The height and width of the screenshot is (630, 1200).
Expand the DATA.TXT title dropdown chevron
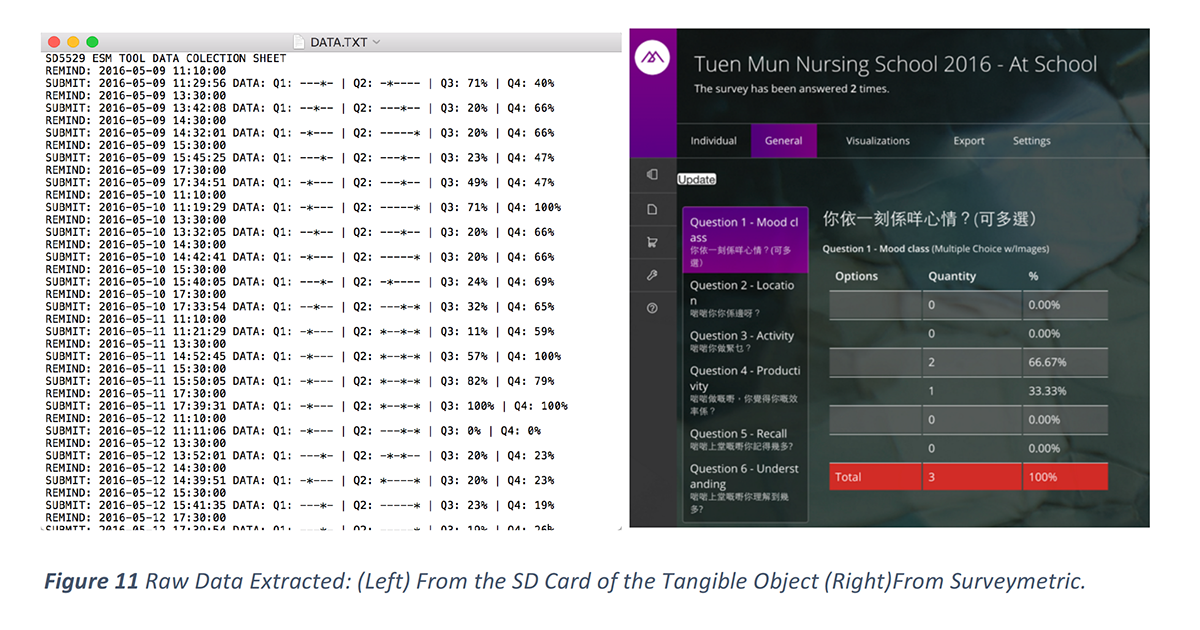376,42
